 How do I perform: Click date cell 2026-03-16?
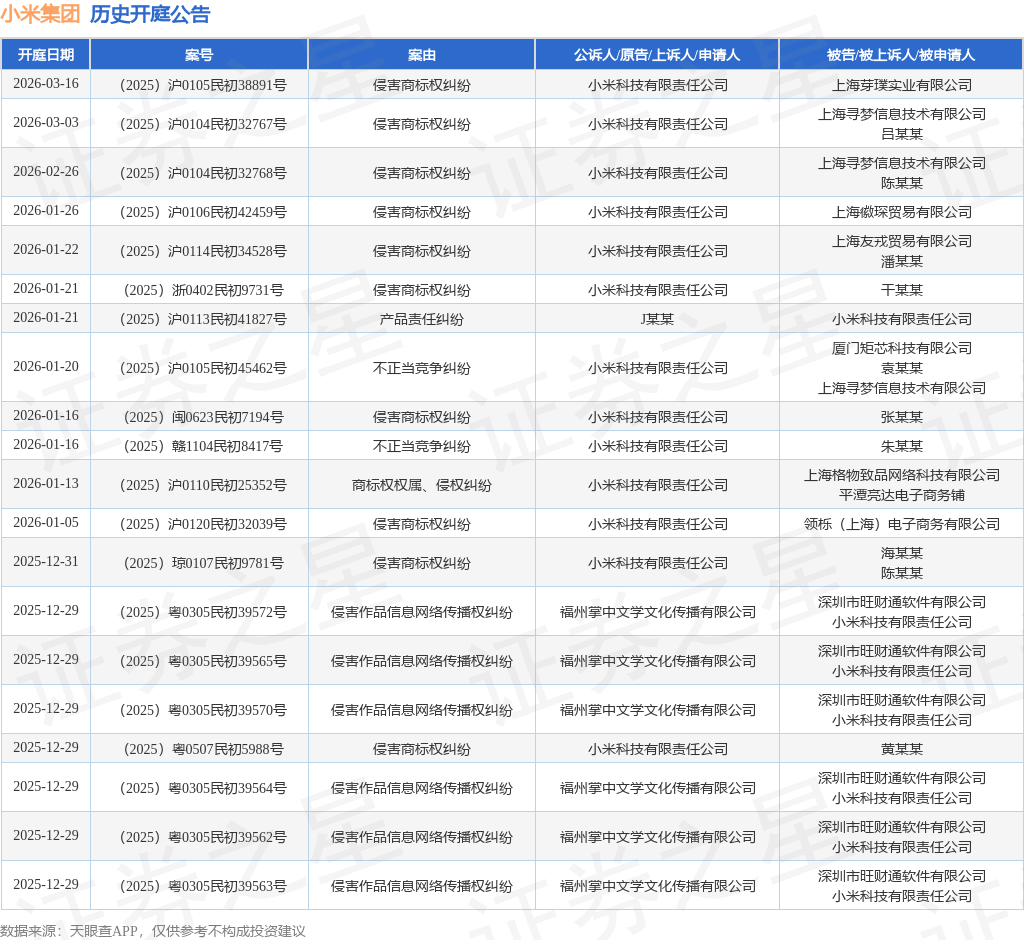pyautogui.click(x=46, y=84)
